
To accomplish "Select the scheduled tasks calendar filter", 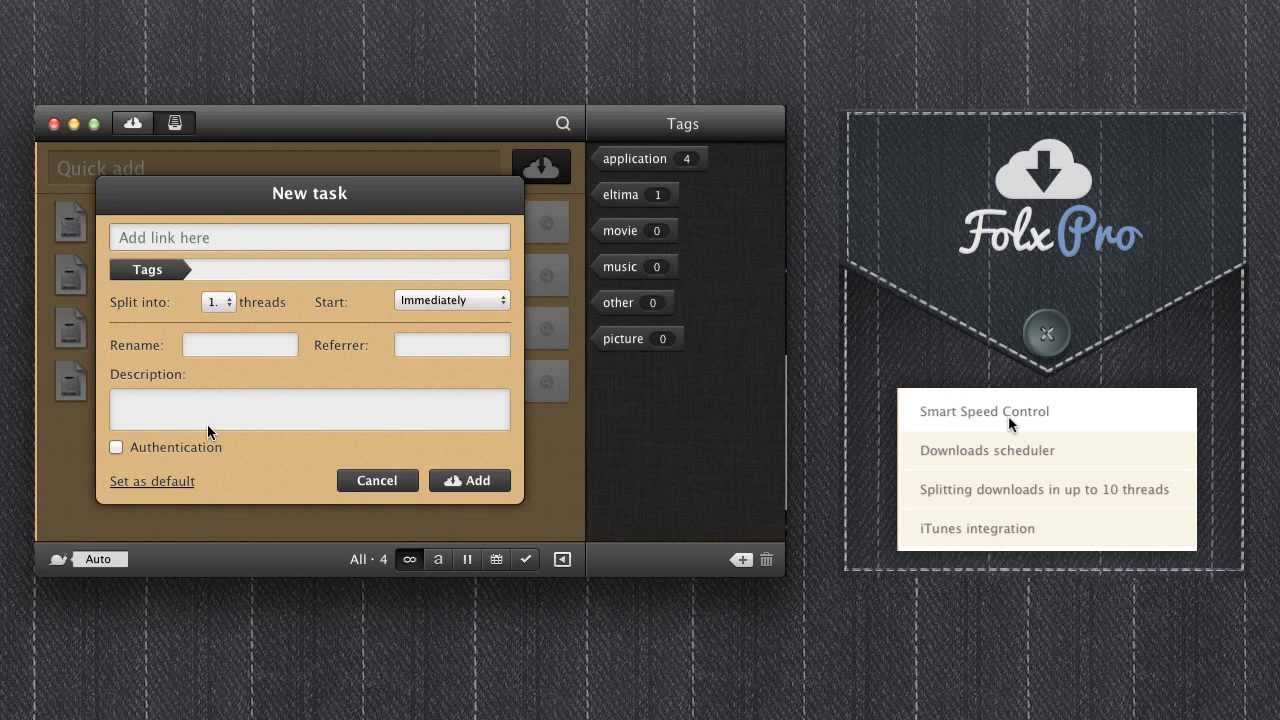I will pyautogui.click(x=496, y=559).
